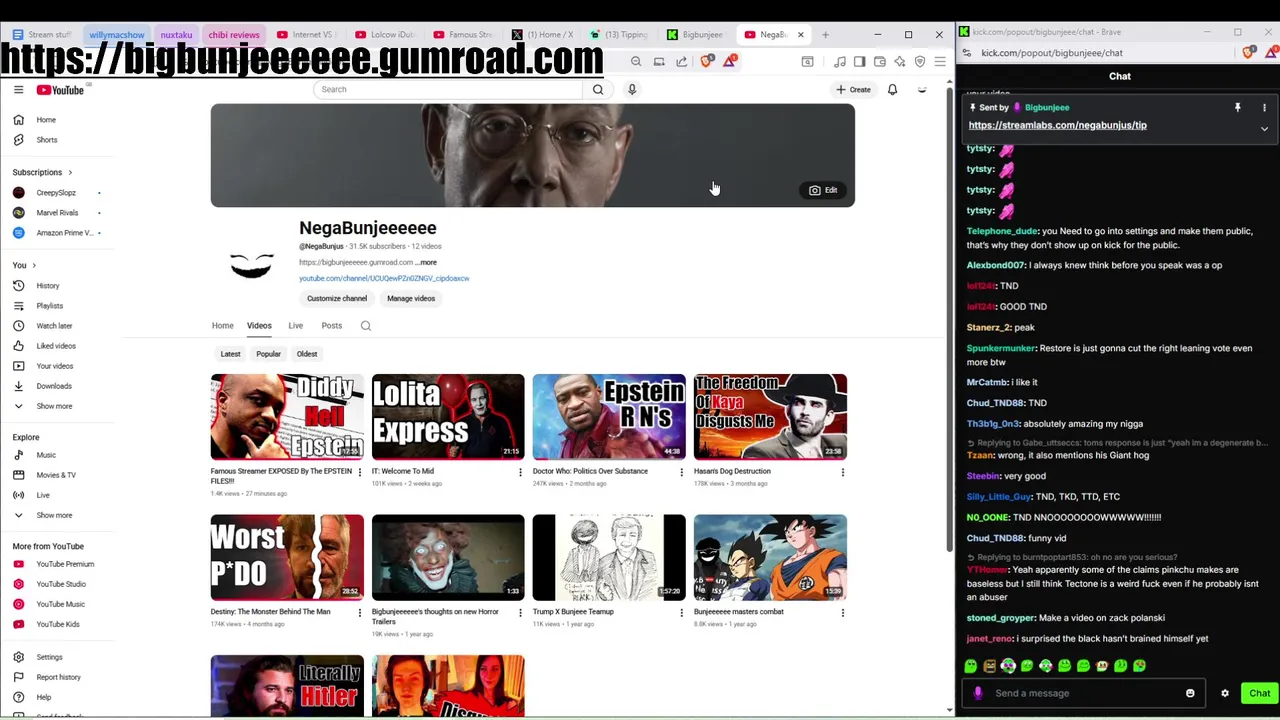Image resolution: width=1280 pixels, height=720 pixels.
Task: Open new browser tab plus button
Action: (825, 35)
